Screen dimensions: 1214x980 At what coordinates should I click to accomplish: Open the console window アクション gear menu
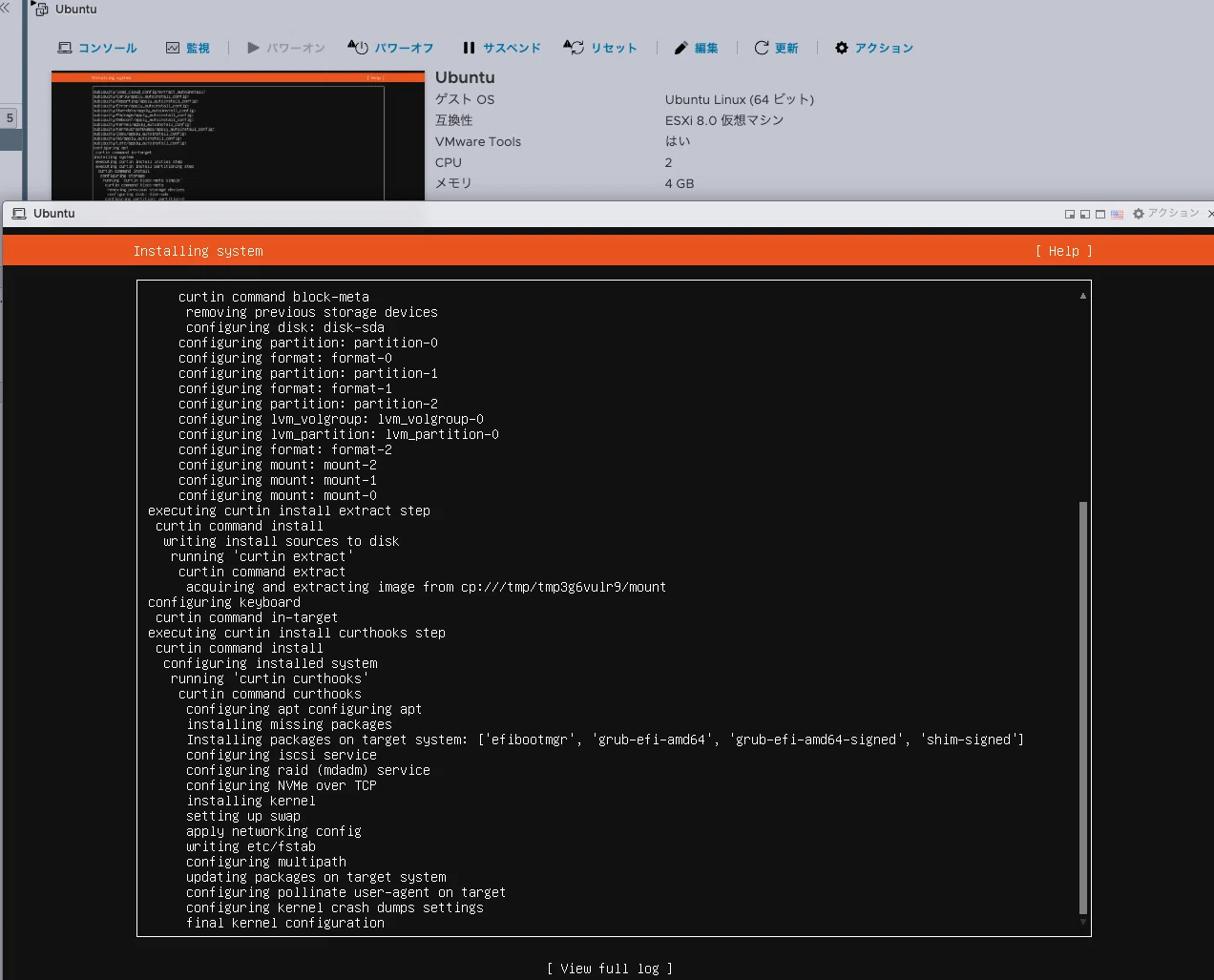(x=1166, y=214)
